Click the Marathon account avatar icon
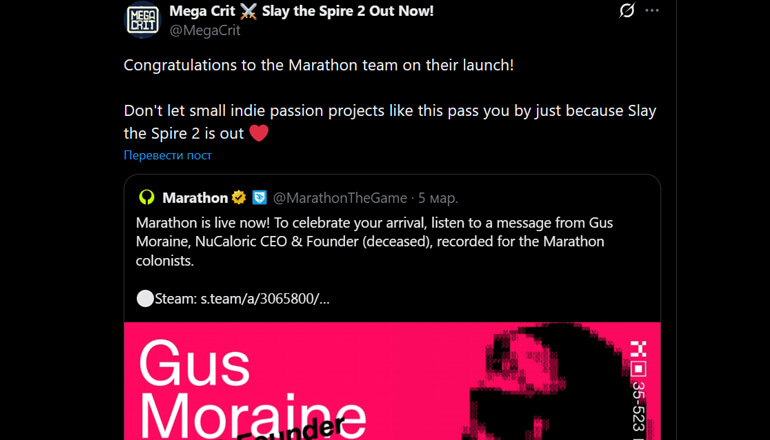Screen dimensions: 770x440 (147, 197)
